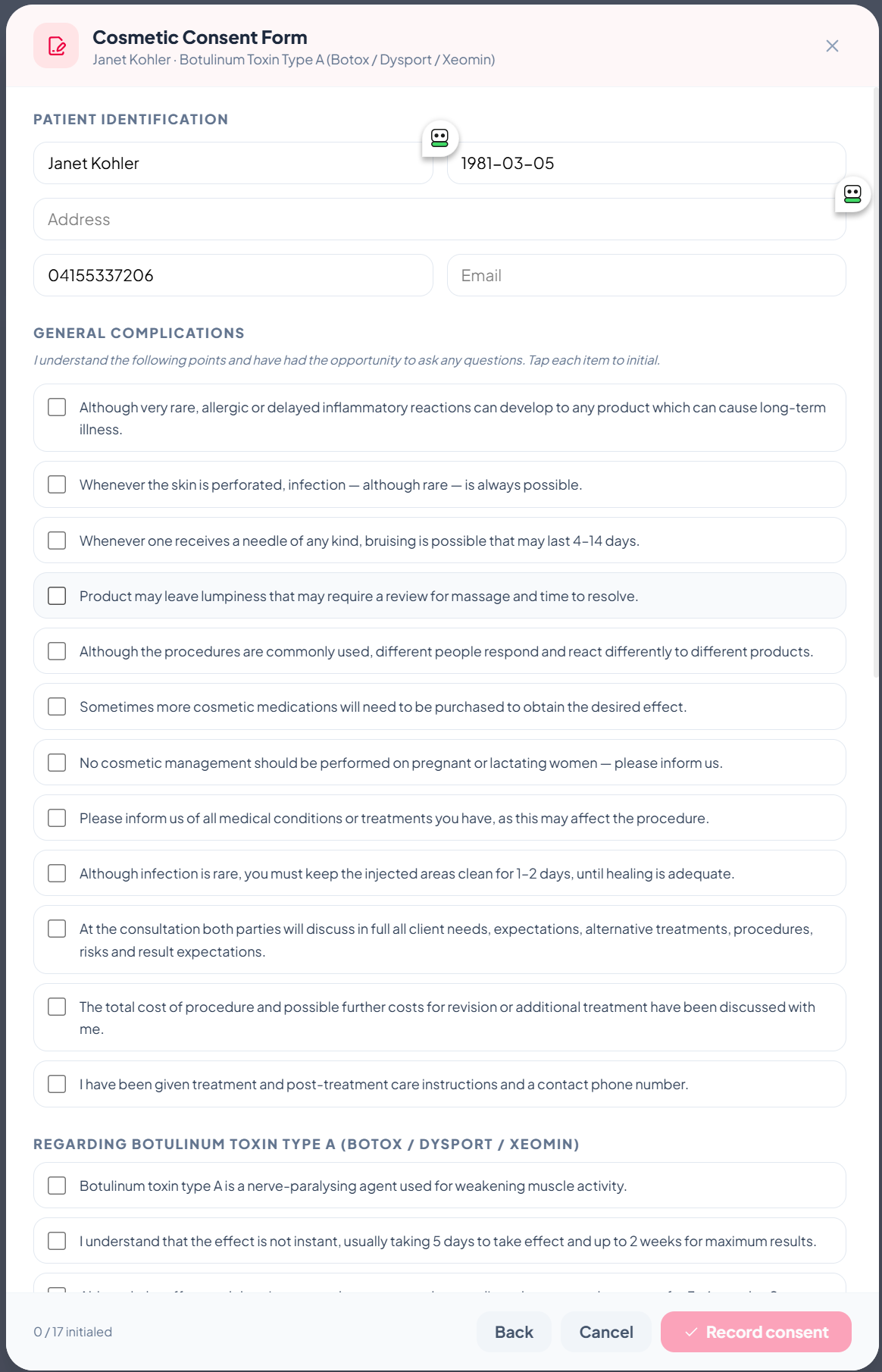Image resolution: width=882 pixels, height=1372 pixels.
Task: Close the Cosmetic Consent Form dialog
Action: (x=832, y=46)
